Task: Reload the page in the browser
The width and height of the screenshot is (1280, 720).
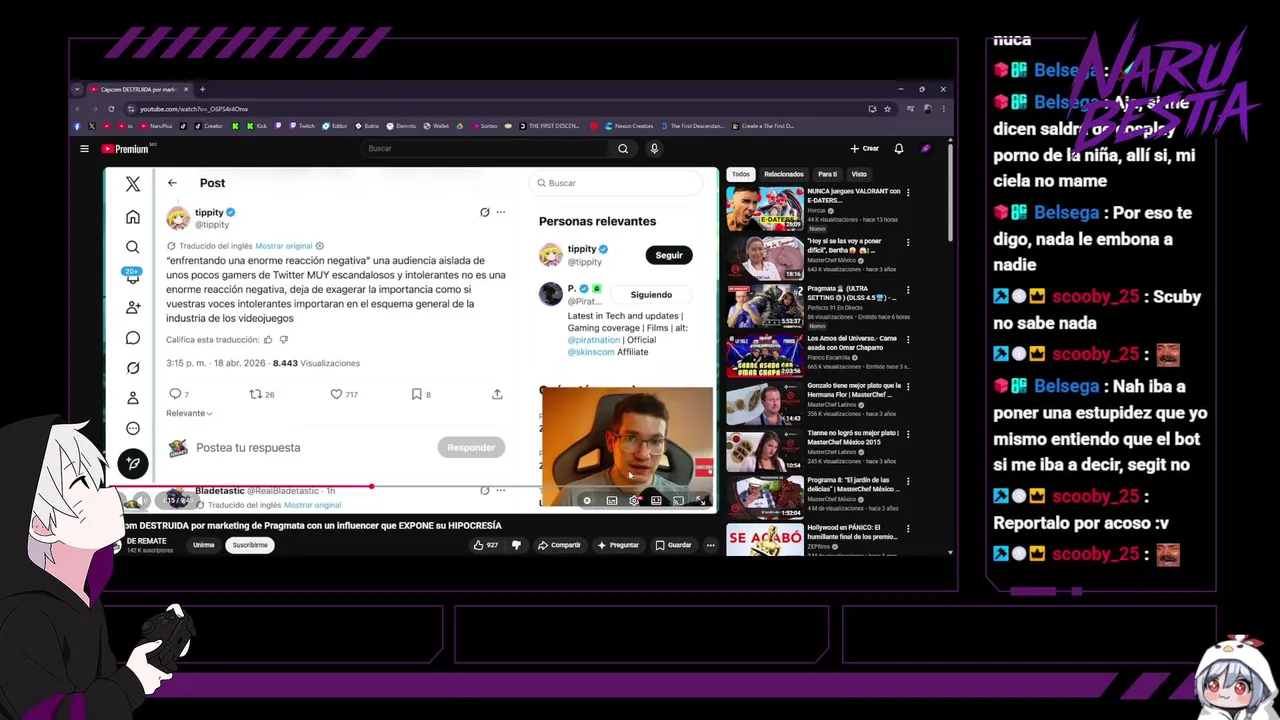Action: point(111,109)
